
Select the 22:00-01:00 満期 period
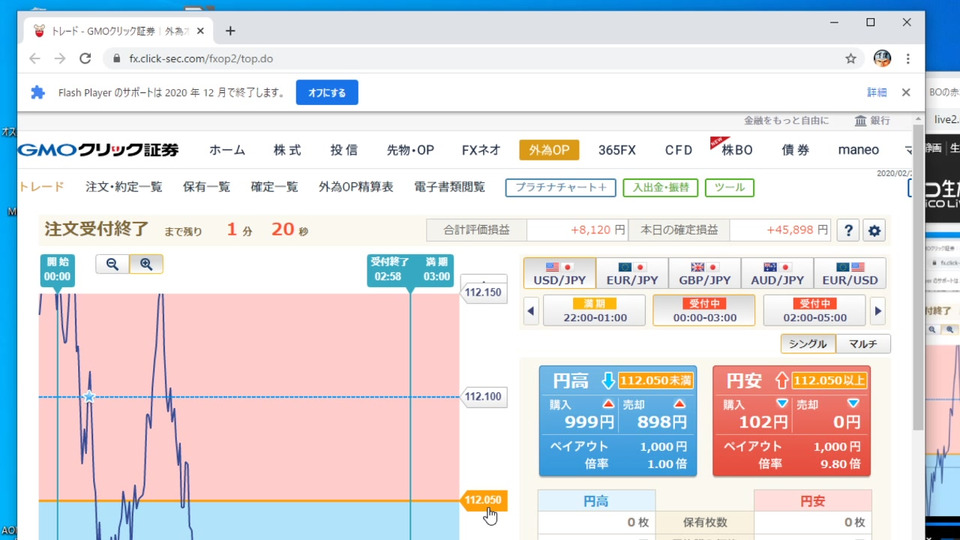[x=594, y=310]
